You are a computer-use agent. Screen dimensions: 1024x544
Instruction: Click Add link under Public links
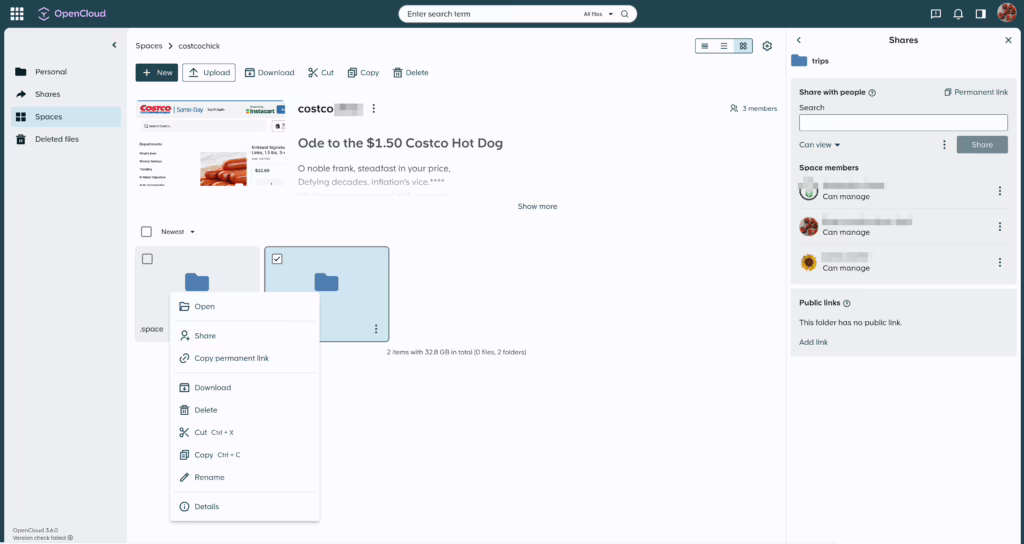click(813, 342)
